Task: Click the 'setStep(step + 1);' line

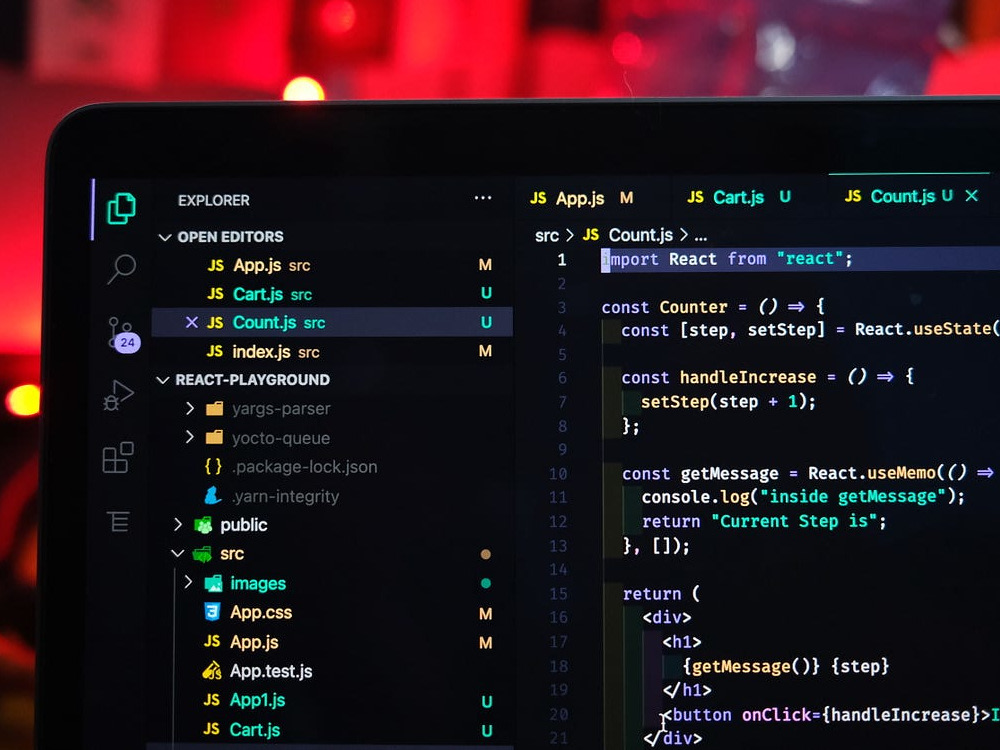Action: click(x=728, y=401)
